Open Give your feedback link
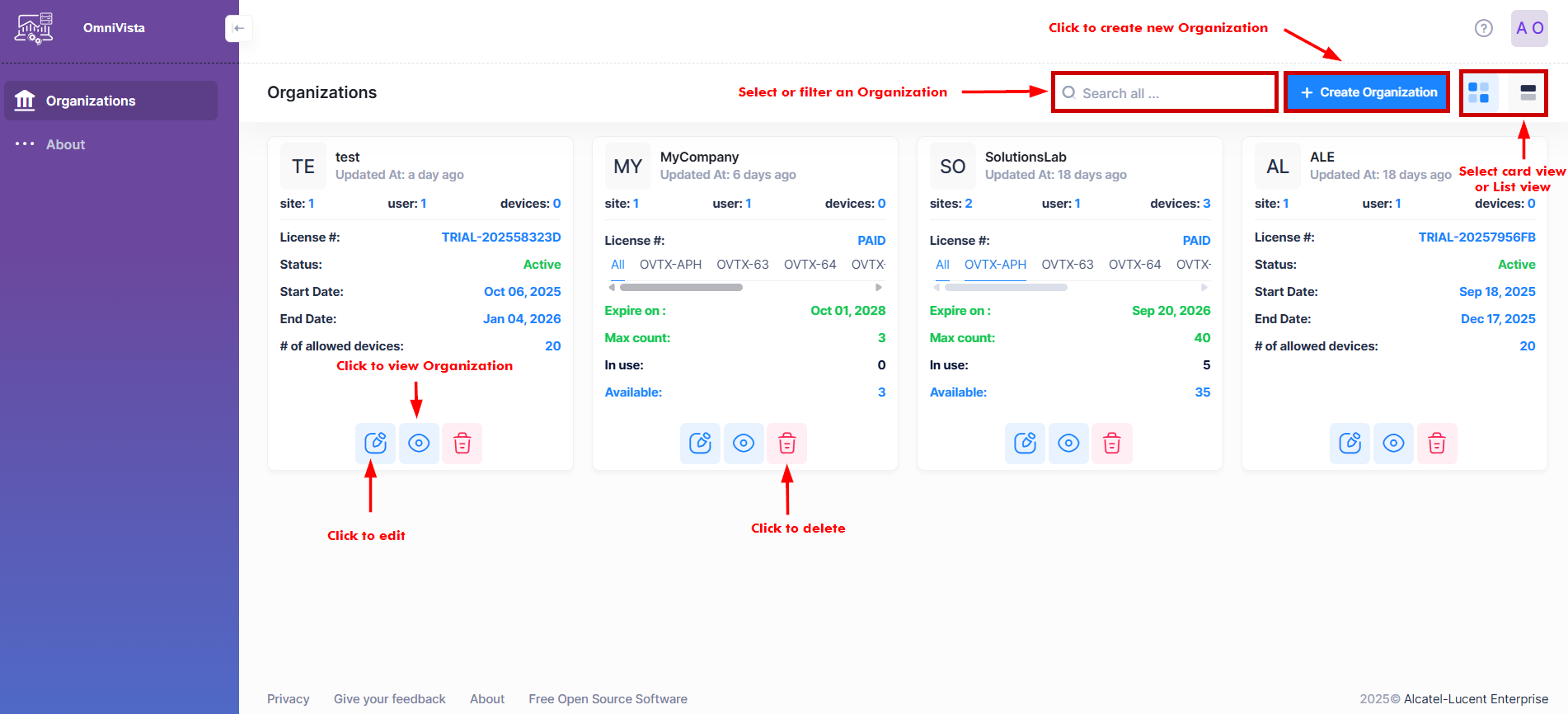Image resolution: width=1568 pixels, height=714 pixels. point(389,698)
